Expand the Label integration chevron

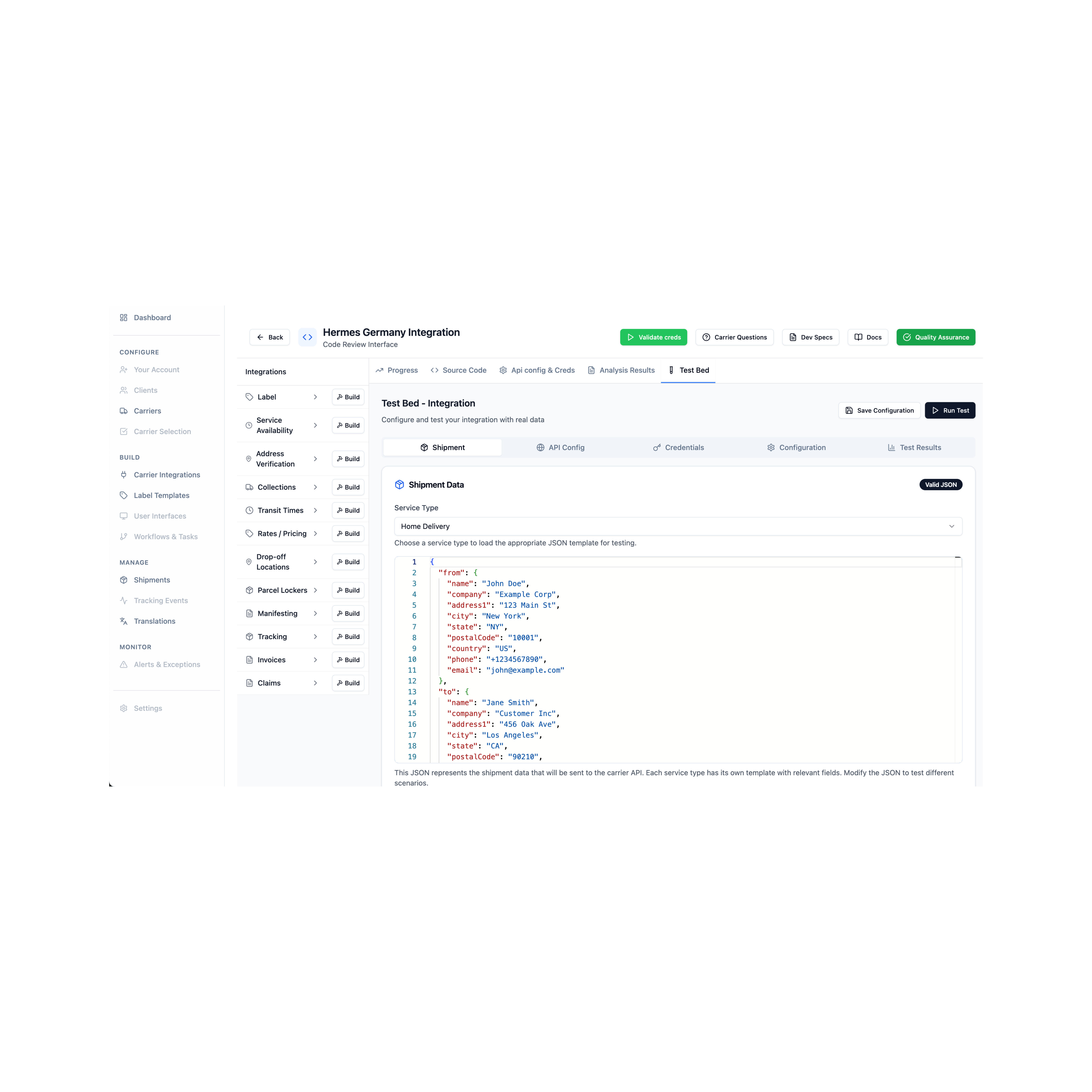[315, 397]
